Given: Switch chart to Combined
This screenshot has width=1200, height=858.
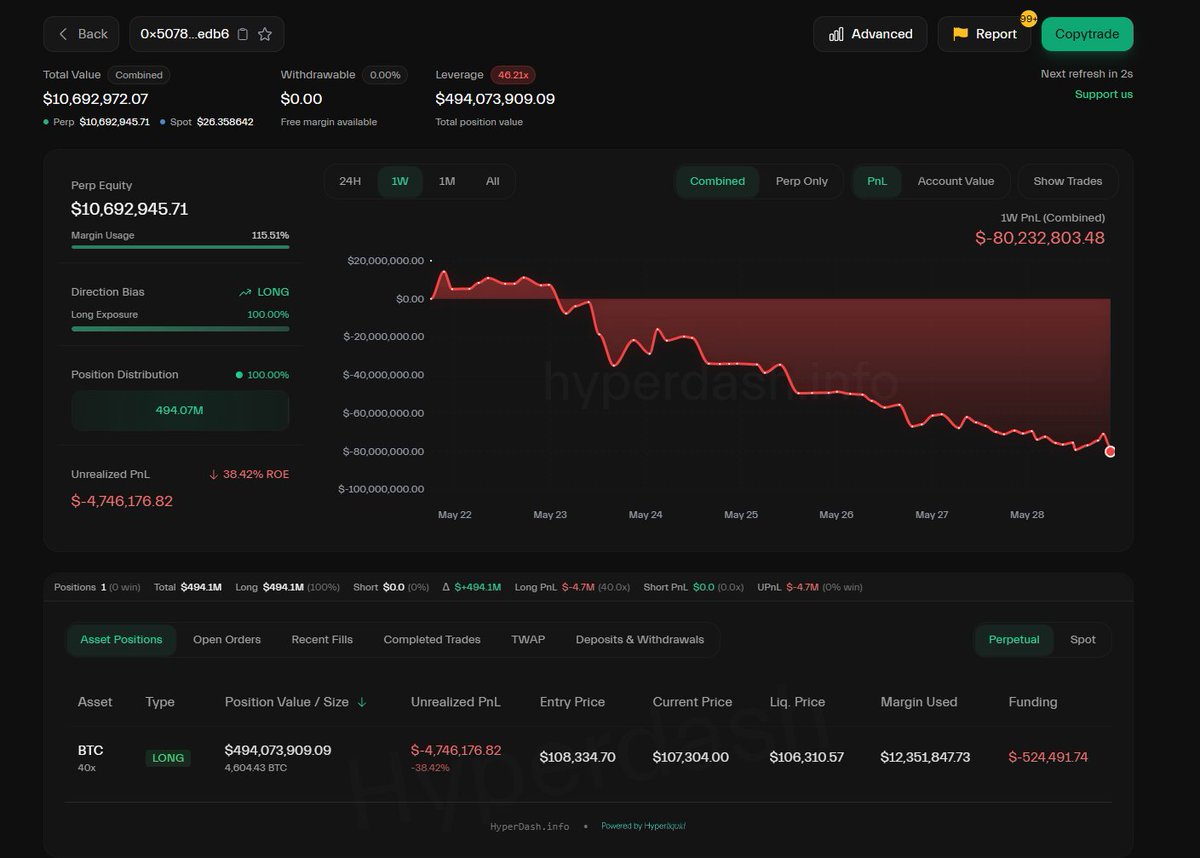Looking at the screenshot, I should point(717,181).
